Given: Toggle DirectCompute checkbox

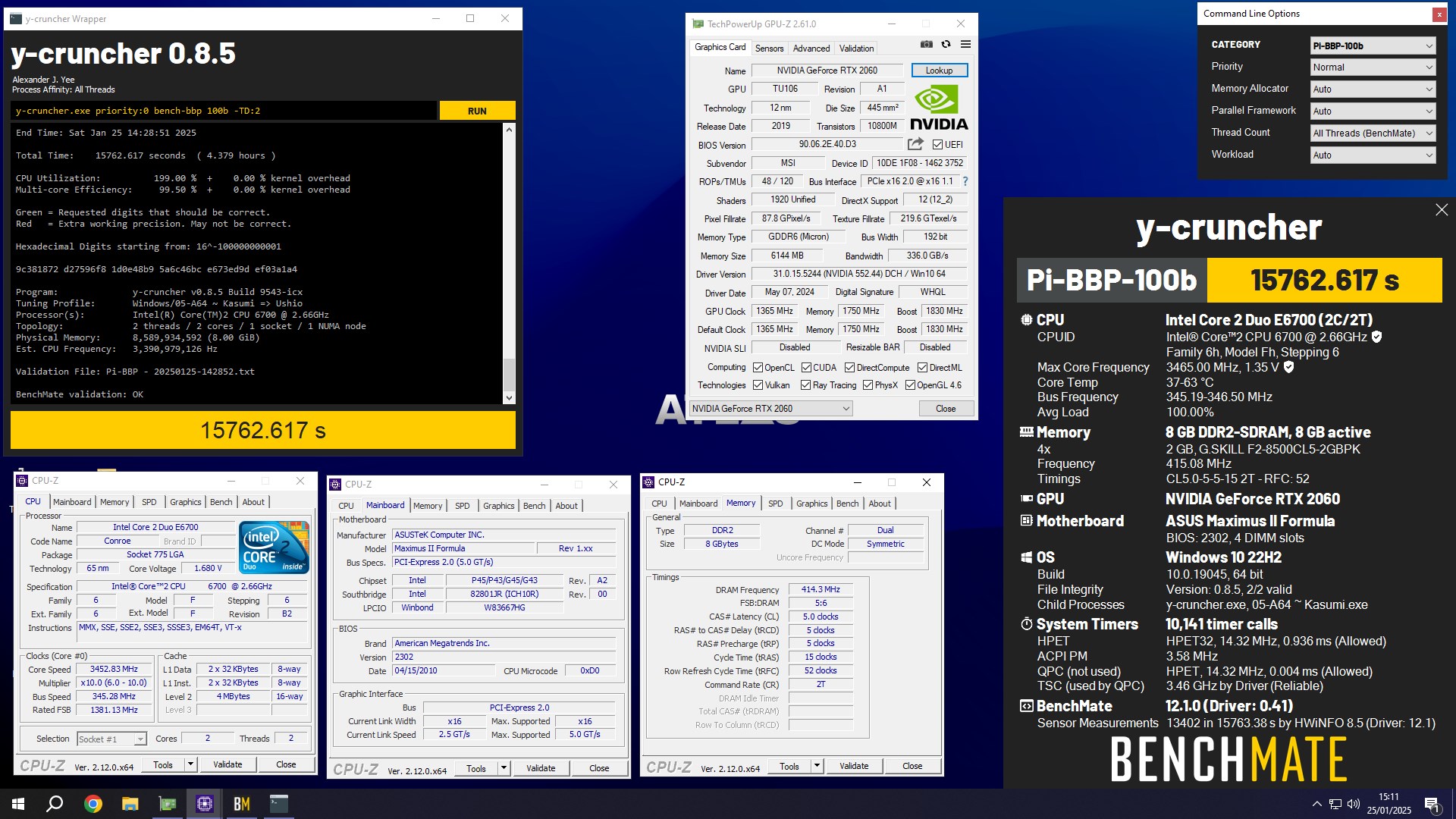Looking at the screenshot, I should [849, 368].
